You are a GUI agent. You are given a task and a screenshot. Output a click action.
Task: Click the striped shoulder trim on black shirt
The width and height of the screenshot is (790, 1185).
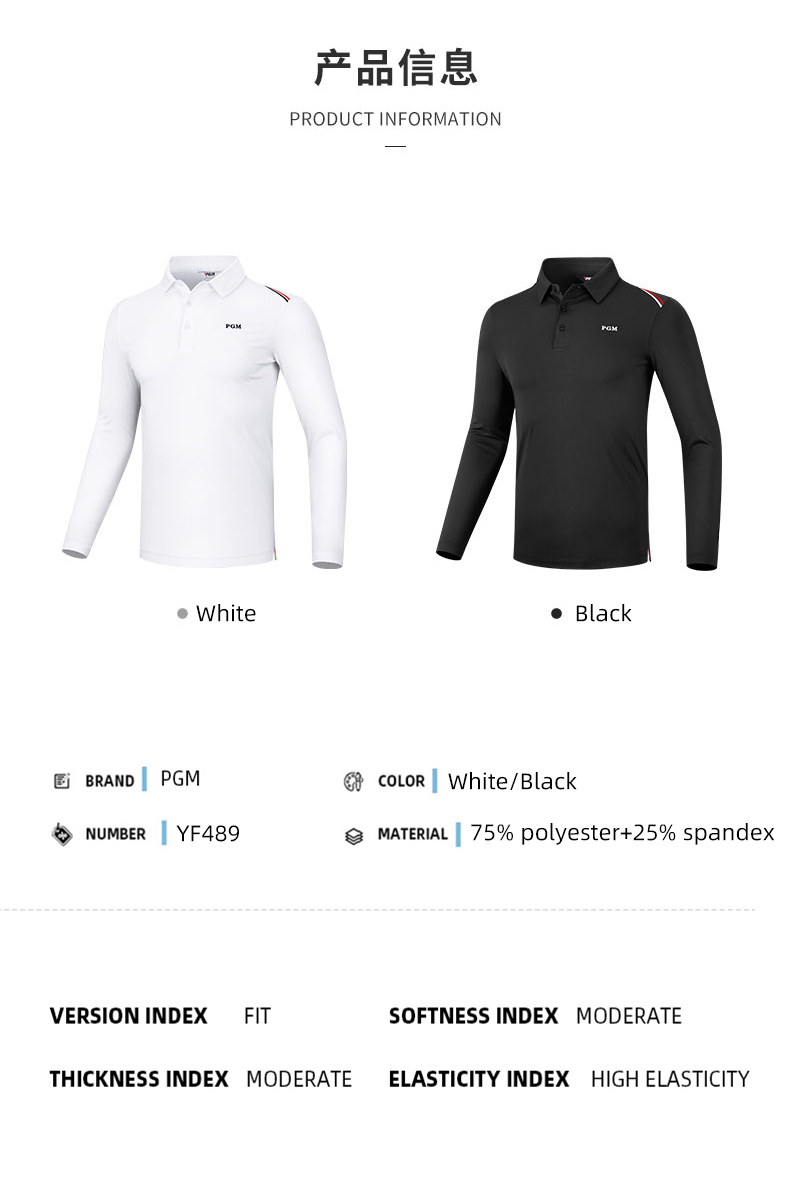pyautogui.click(x=654, y=297)
